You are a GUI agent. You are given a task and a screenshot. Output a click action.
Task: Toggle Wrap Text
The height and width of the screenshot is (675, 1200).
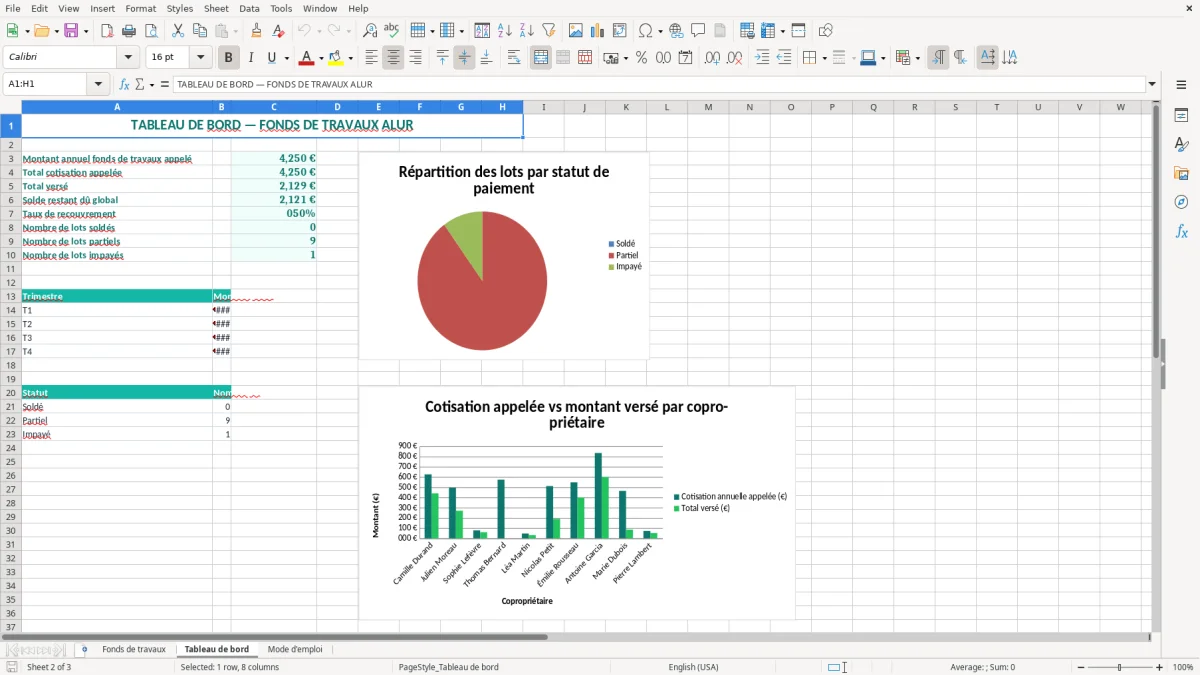point(513,58)
